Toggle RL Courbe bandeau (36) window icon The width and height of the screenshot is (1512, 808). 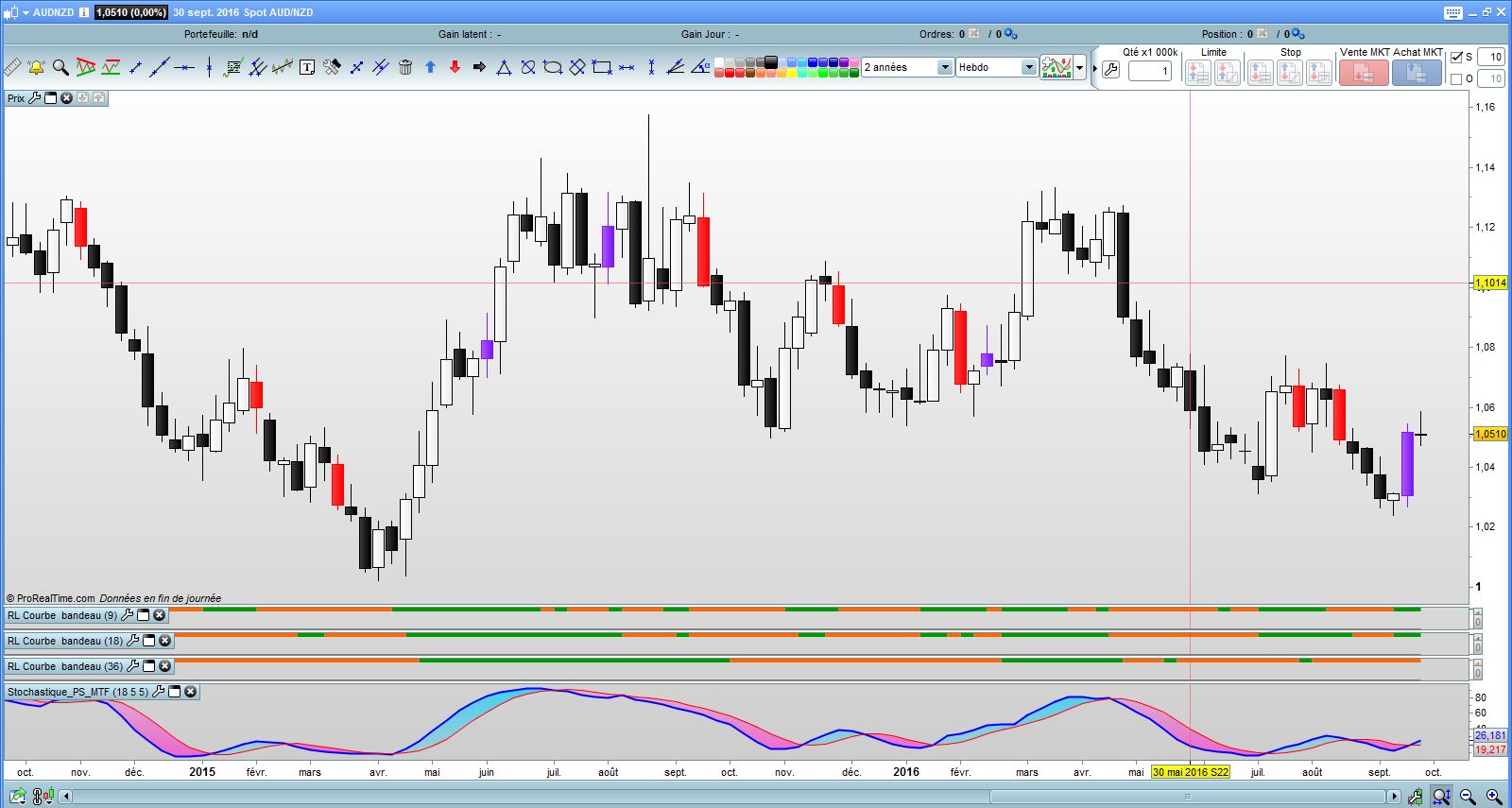point(149,666)
